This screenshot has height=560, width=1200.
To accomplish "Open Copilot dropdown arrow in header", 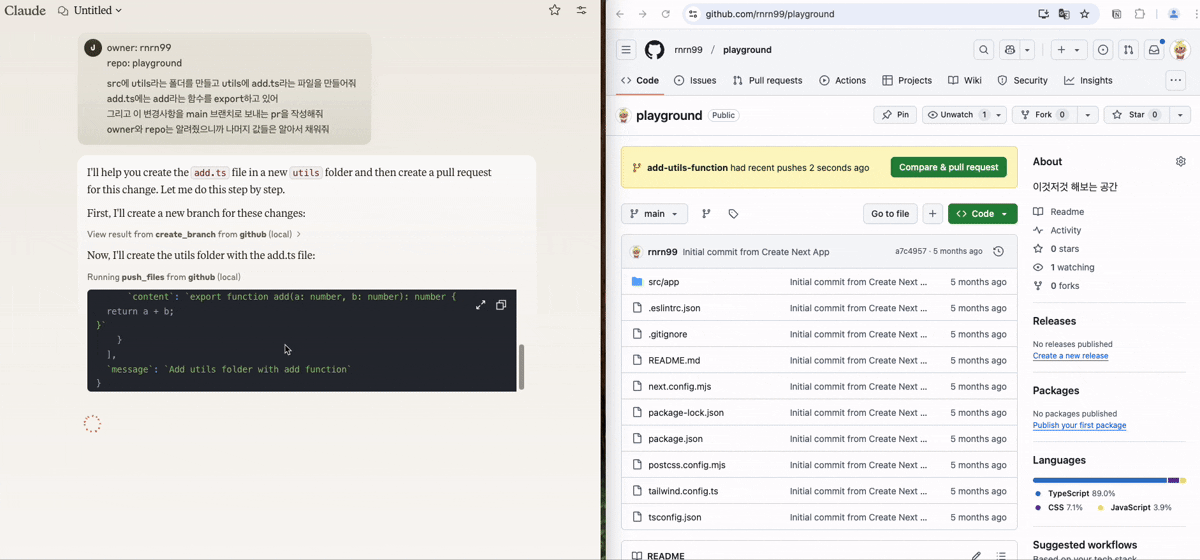I will tap(1027, 50).
